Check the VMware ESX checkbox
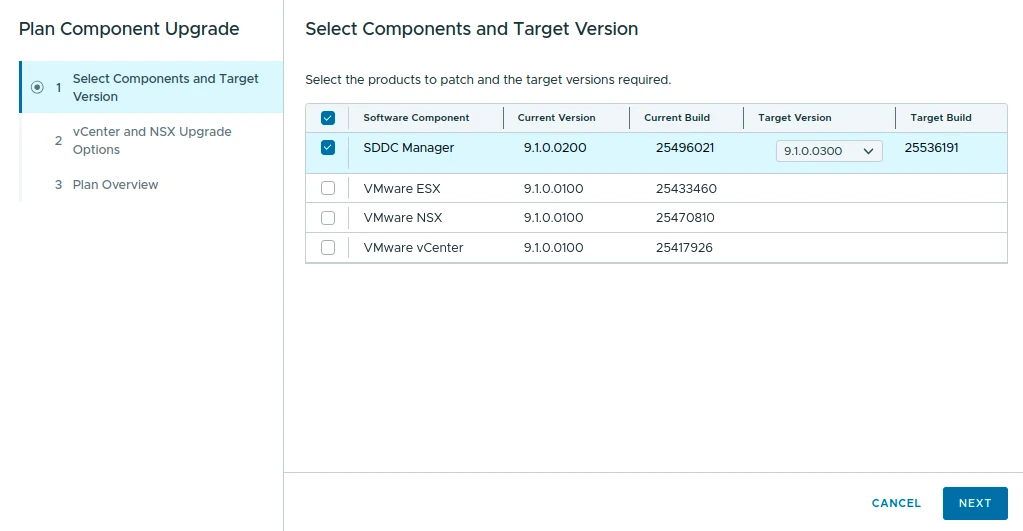The height and width of the screenshot is (531, 1023). pos(328,189)
